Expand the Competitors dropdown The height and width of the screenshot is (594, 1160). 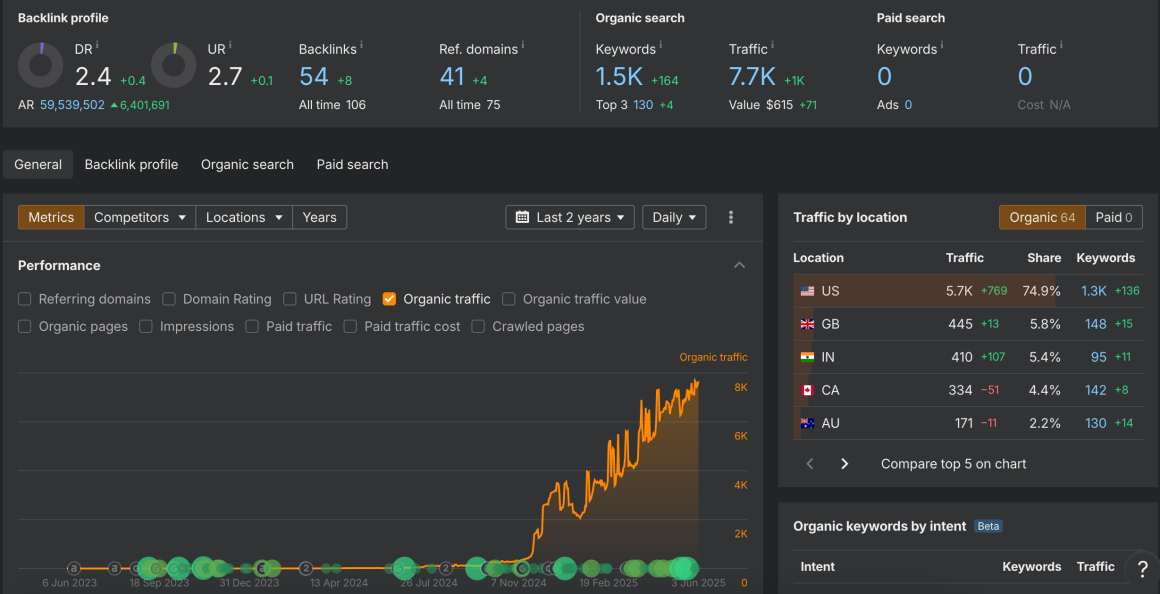(139, 217)
